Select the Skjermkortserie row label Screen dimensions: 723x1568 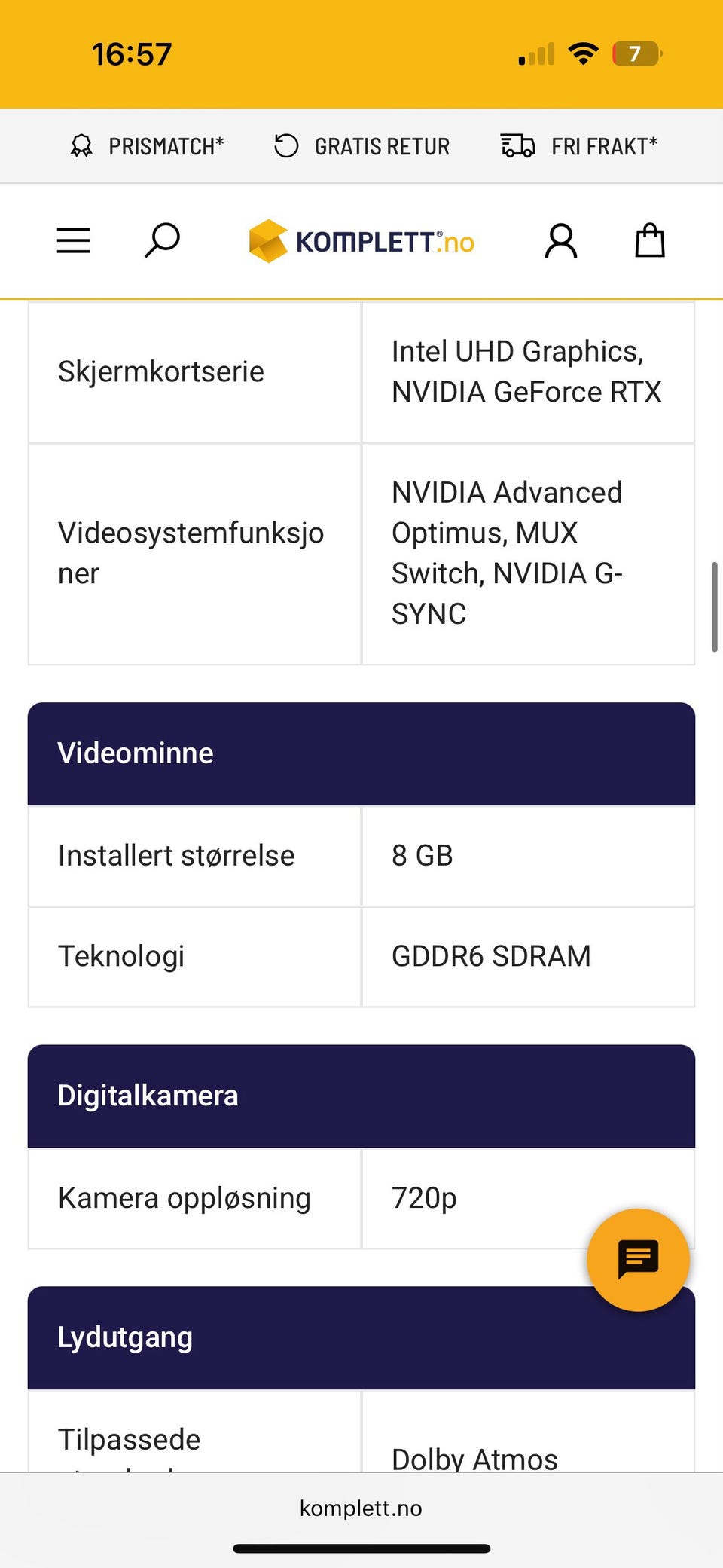(161, 371)
